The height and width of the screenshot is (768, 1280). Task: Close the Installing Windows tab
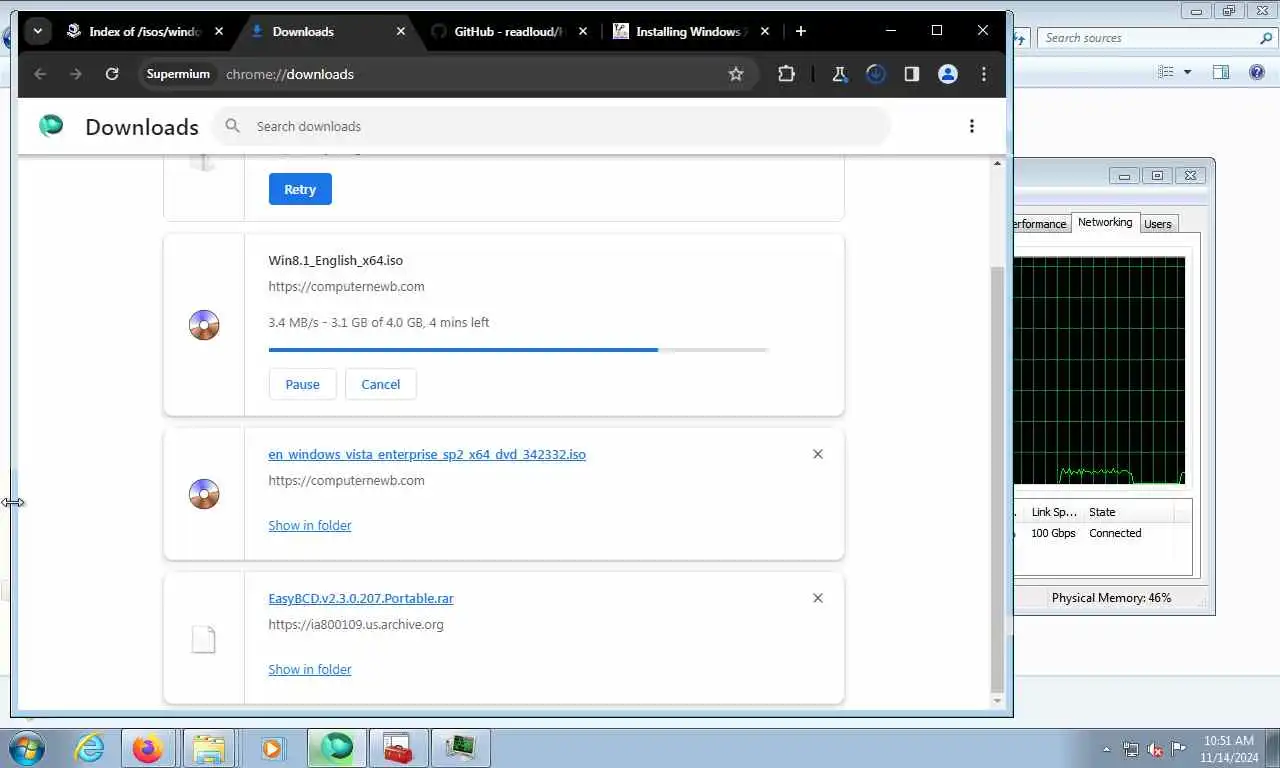pos(765,31)
